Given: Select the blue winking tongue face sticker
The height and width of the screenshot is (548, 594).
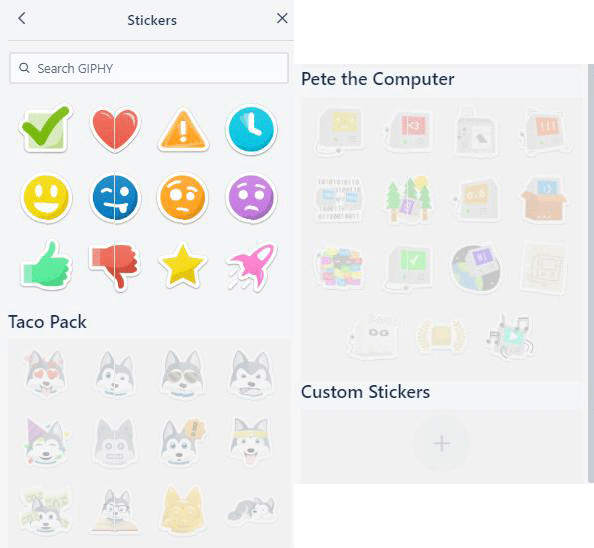Looking at the screenshot, I should coord(115,198).
